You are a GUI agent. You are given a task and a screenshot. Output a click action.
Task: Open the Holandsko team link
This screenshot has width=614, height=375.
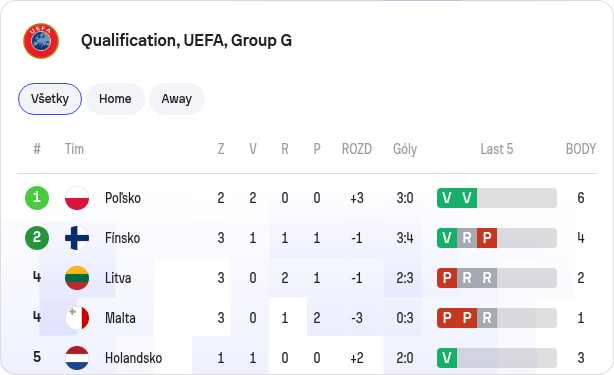click(x=133, y=358)
